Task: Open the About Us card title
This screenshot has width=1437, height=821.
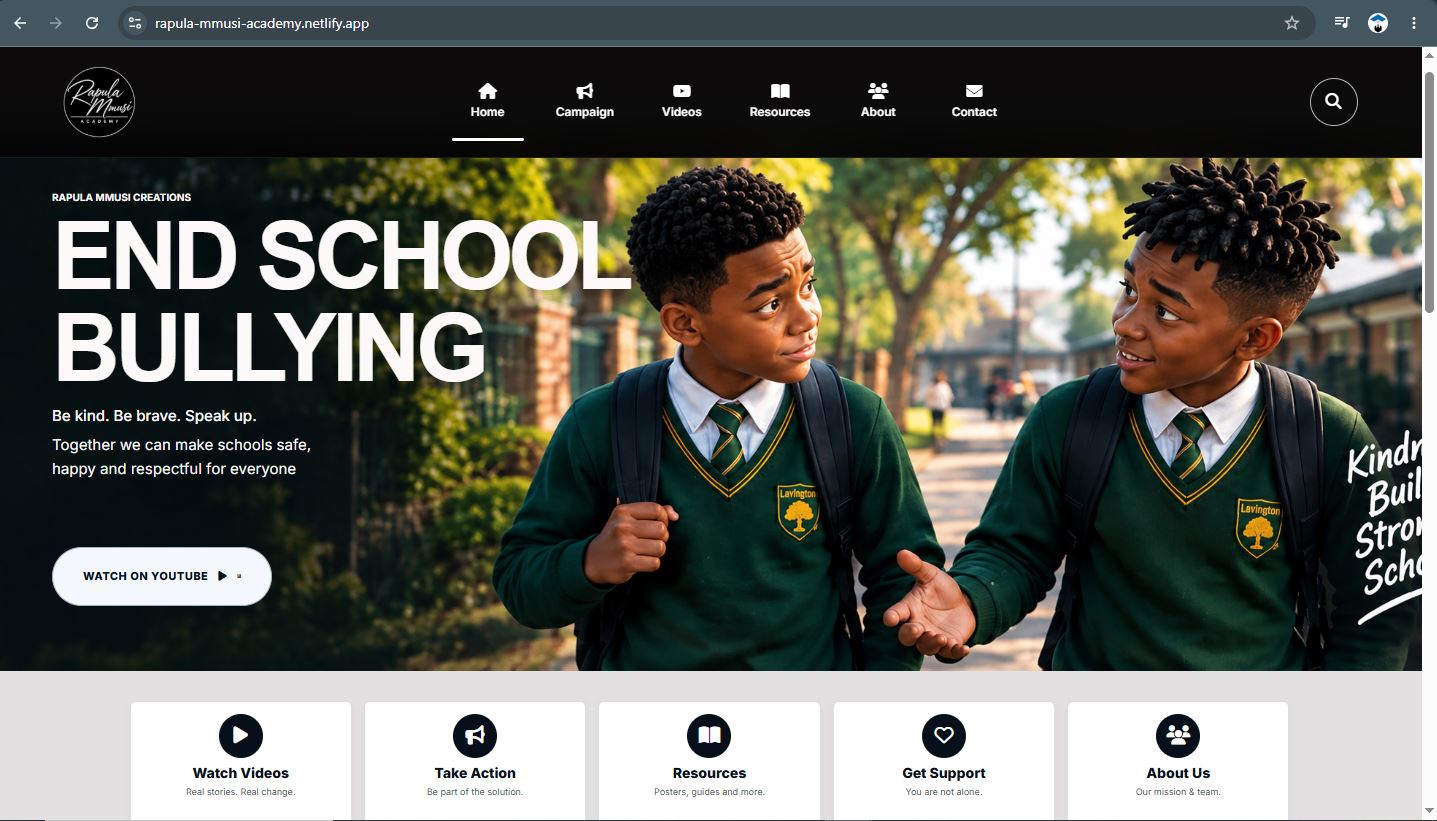Action: (1178, 773)
